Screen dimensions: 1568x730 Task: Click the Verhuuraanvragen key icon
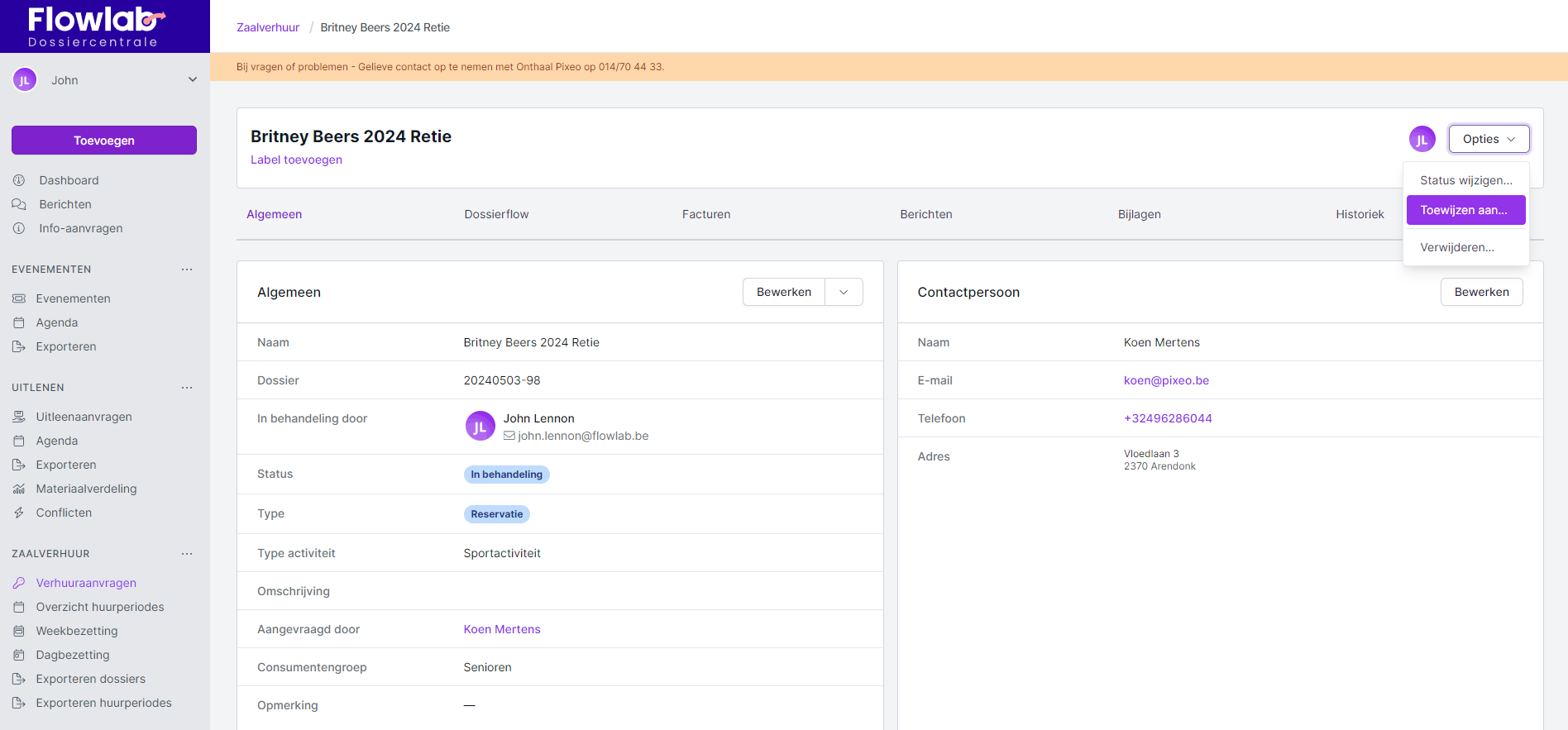19,583
